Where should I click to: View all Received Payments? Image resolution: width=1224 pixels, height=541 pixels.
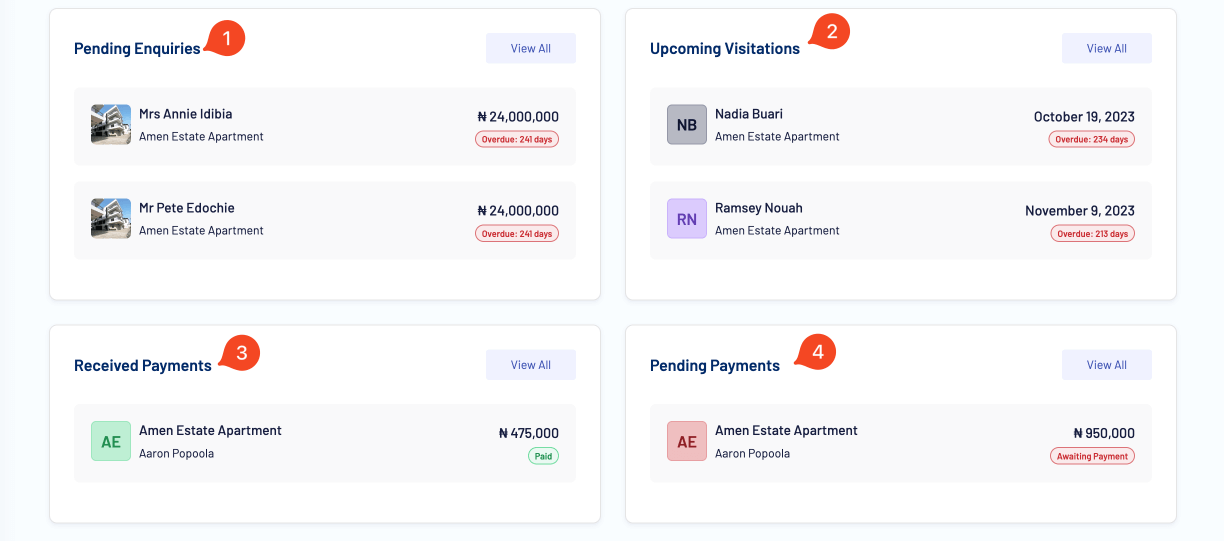[531, 365]
